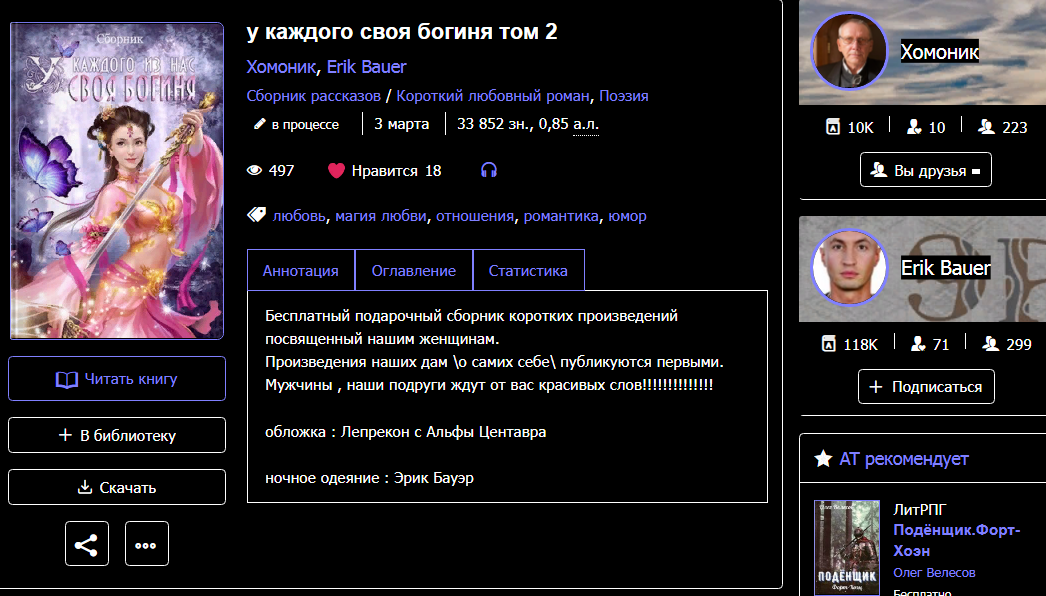Open genre link 'Поэзия'
This screenshot has width=1046, height=596.
[x=624, y=96]
